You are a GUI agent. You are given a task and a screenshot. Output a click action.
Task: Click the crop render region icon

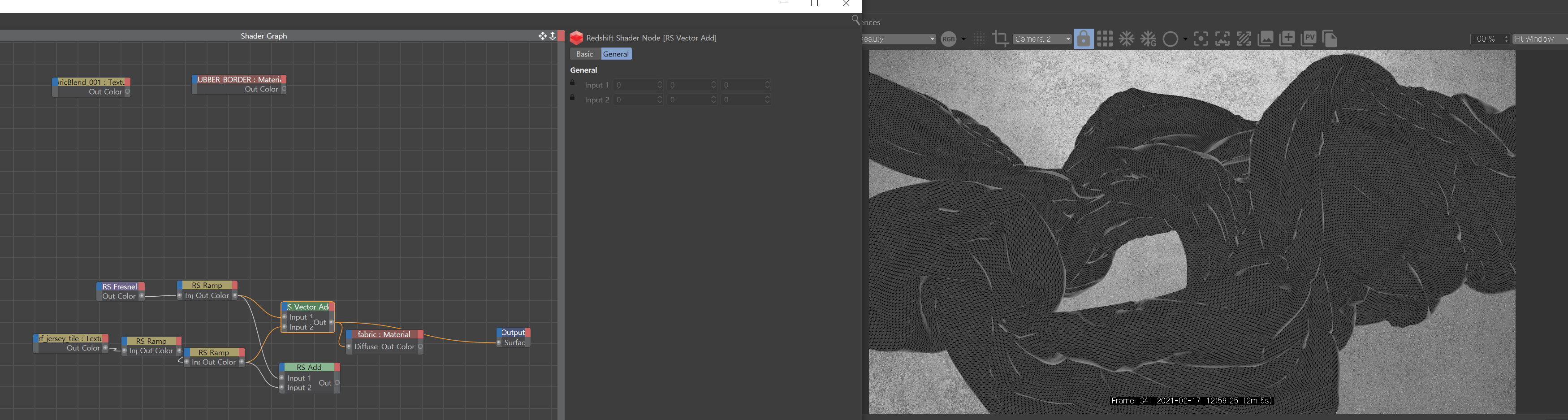[x=1000, y=39]
